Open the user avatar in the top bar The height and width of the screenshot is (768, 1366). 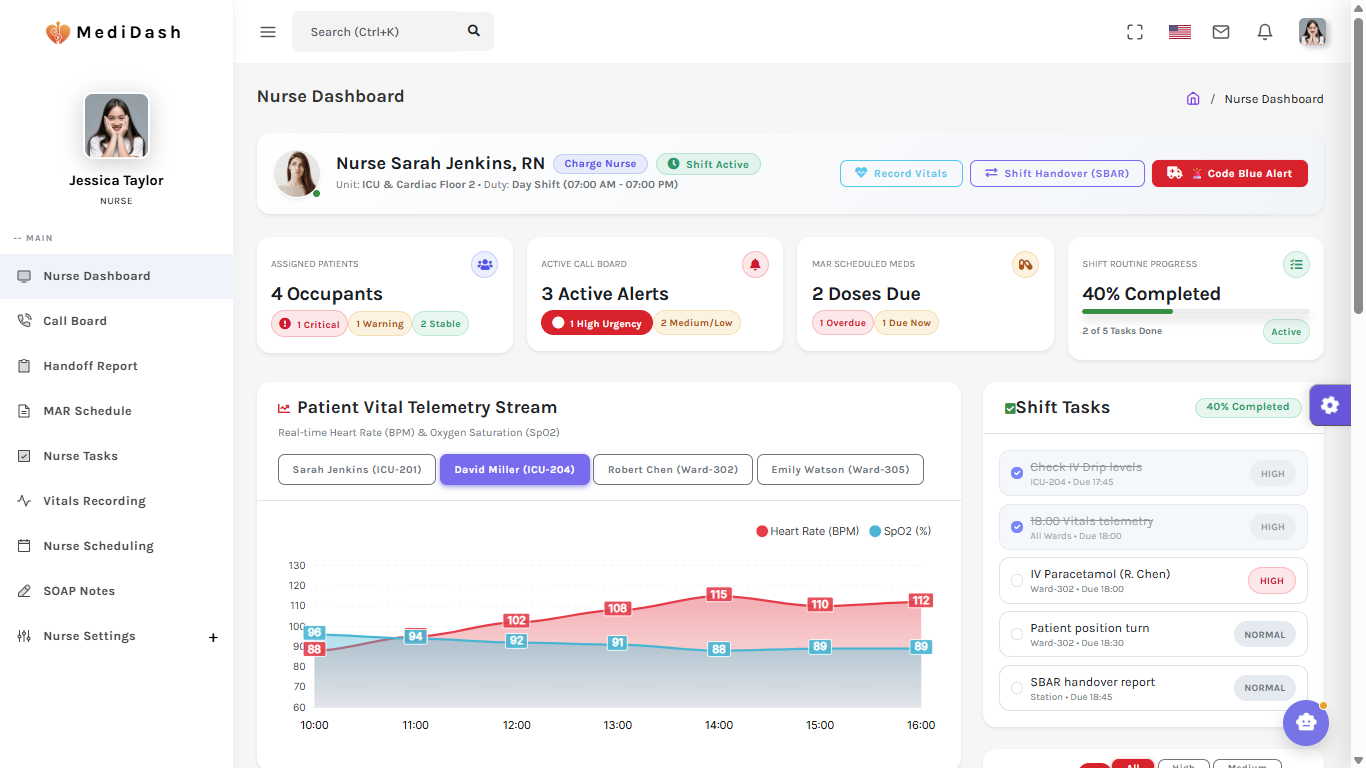1313,32
